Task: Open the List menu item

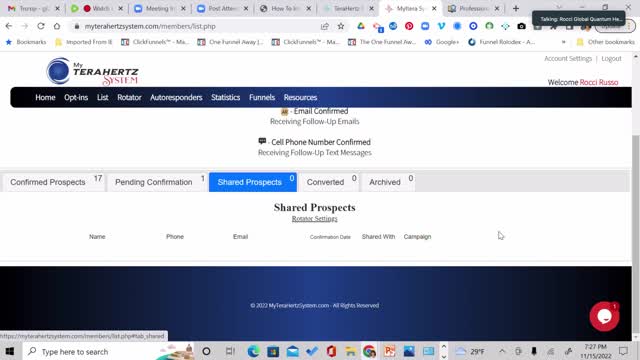Action: pos(102,98)
